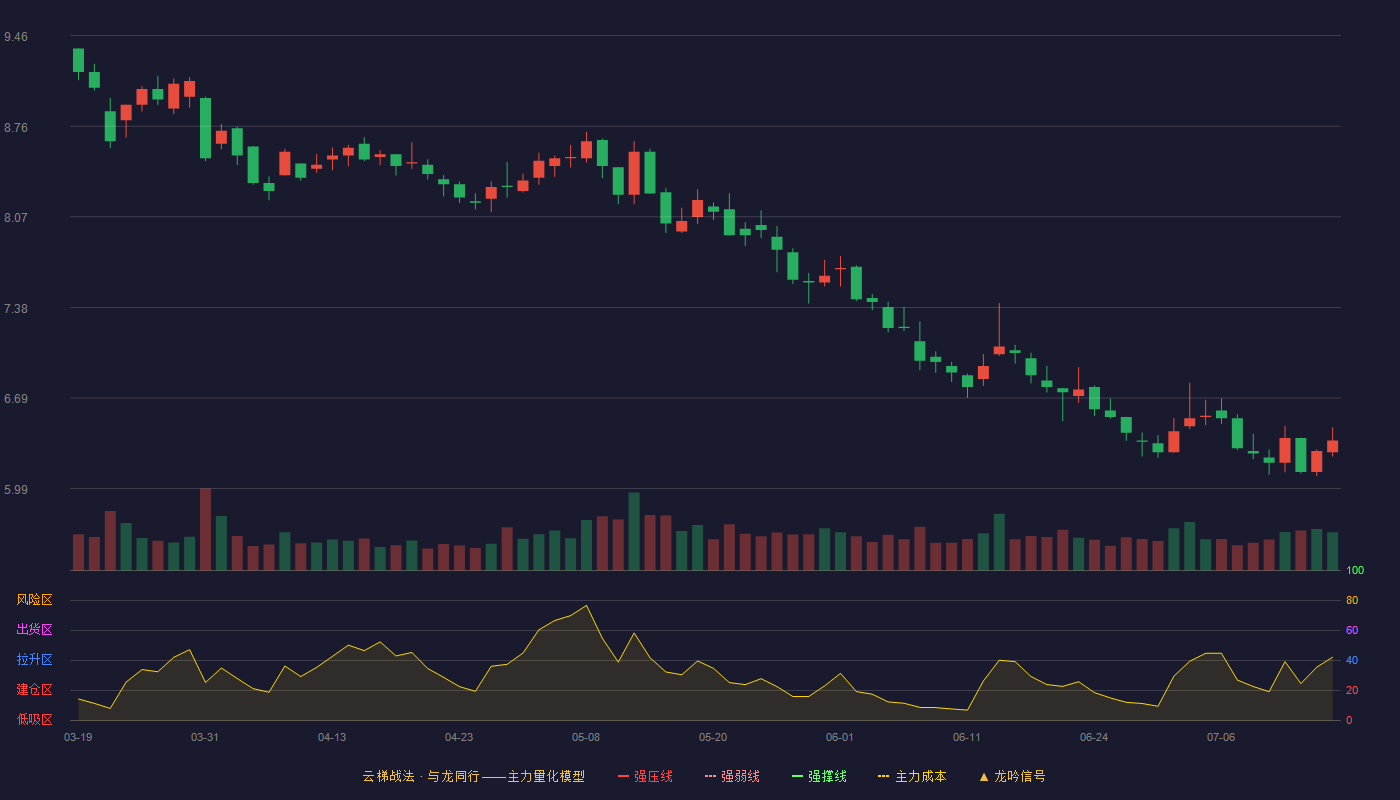Viewport: 1400px width, 800px height.
Task: Click the green dash icon beside 强撑线
Action: (797, 776)
